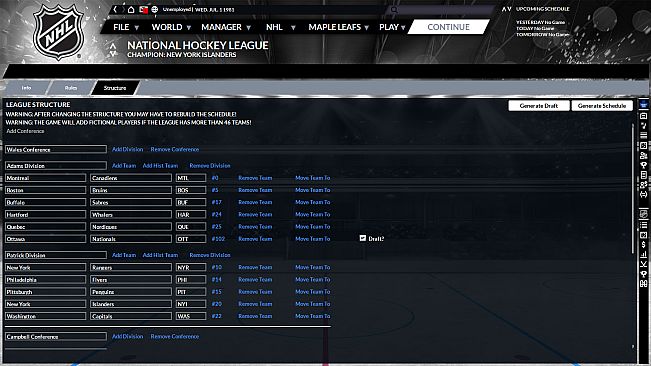Click the structure list vertical scrollbar
651x366 pixels.
[x=633, y=189]
